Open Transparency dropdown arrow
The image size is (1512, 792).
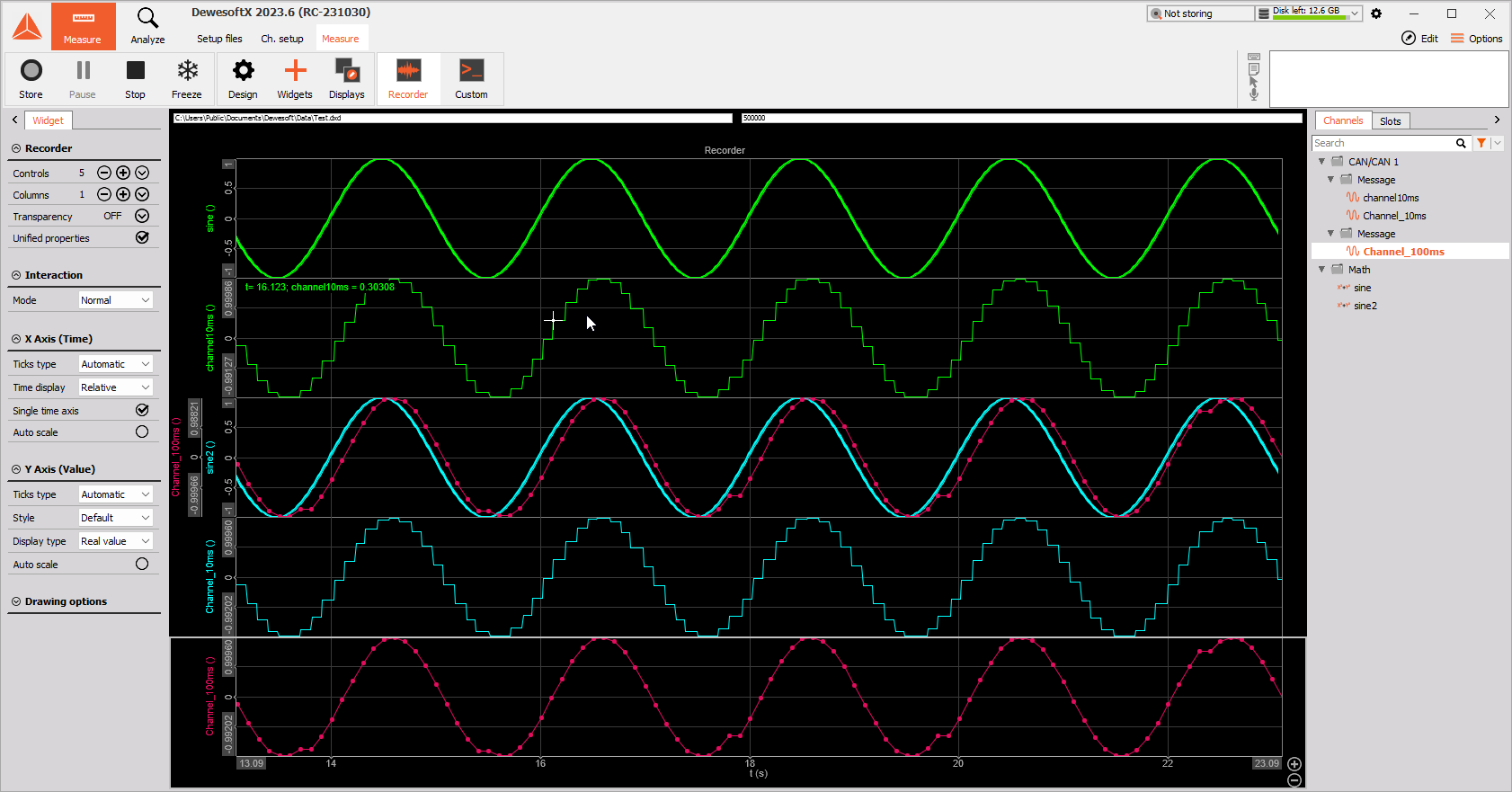(142, 216)
